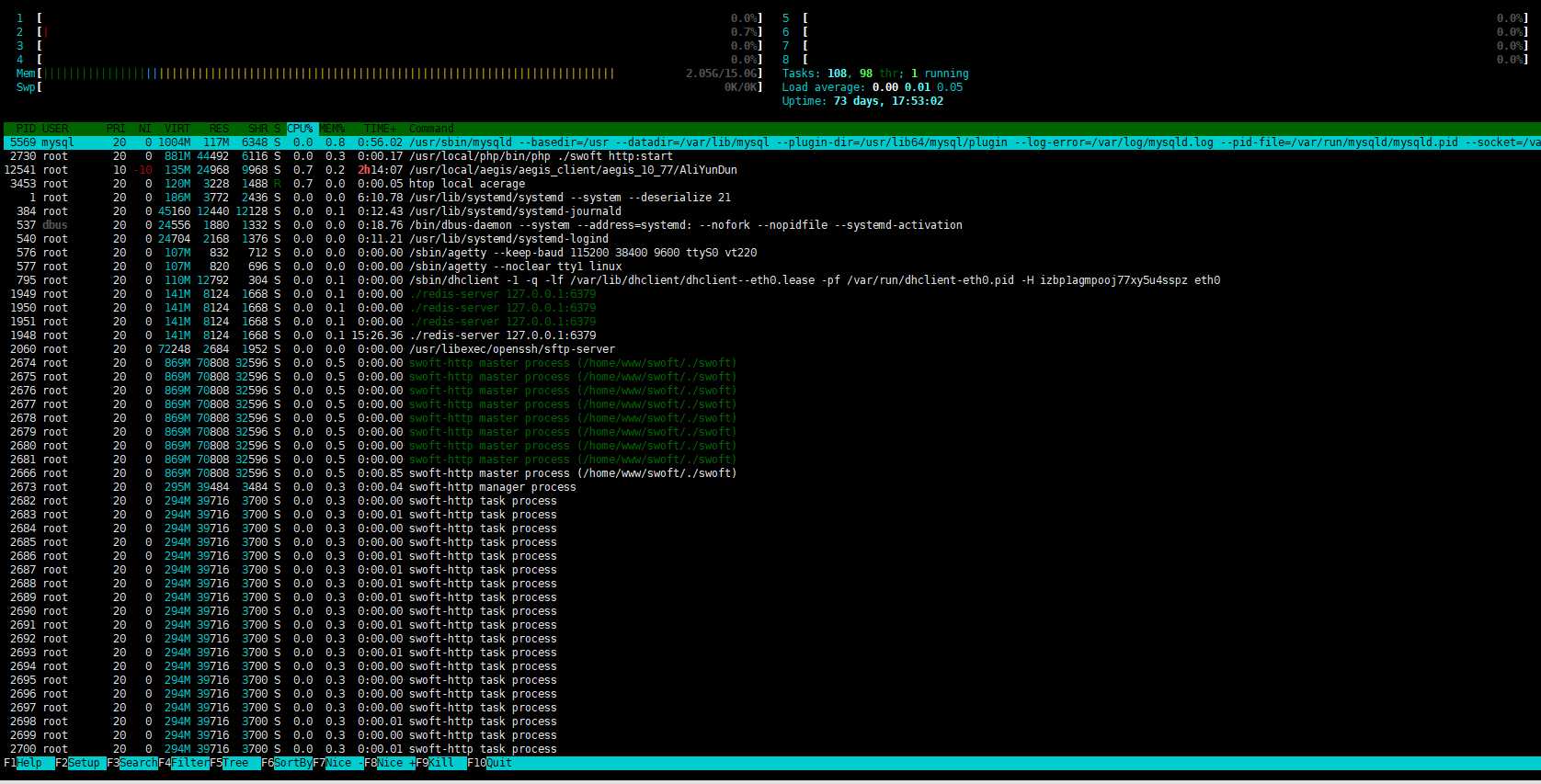Click the 2.05G/15.6G memory value
Image resolution: width=1541 pixels, height=784 pixels.
click(x=722, y=74)
